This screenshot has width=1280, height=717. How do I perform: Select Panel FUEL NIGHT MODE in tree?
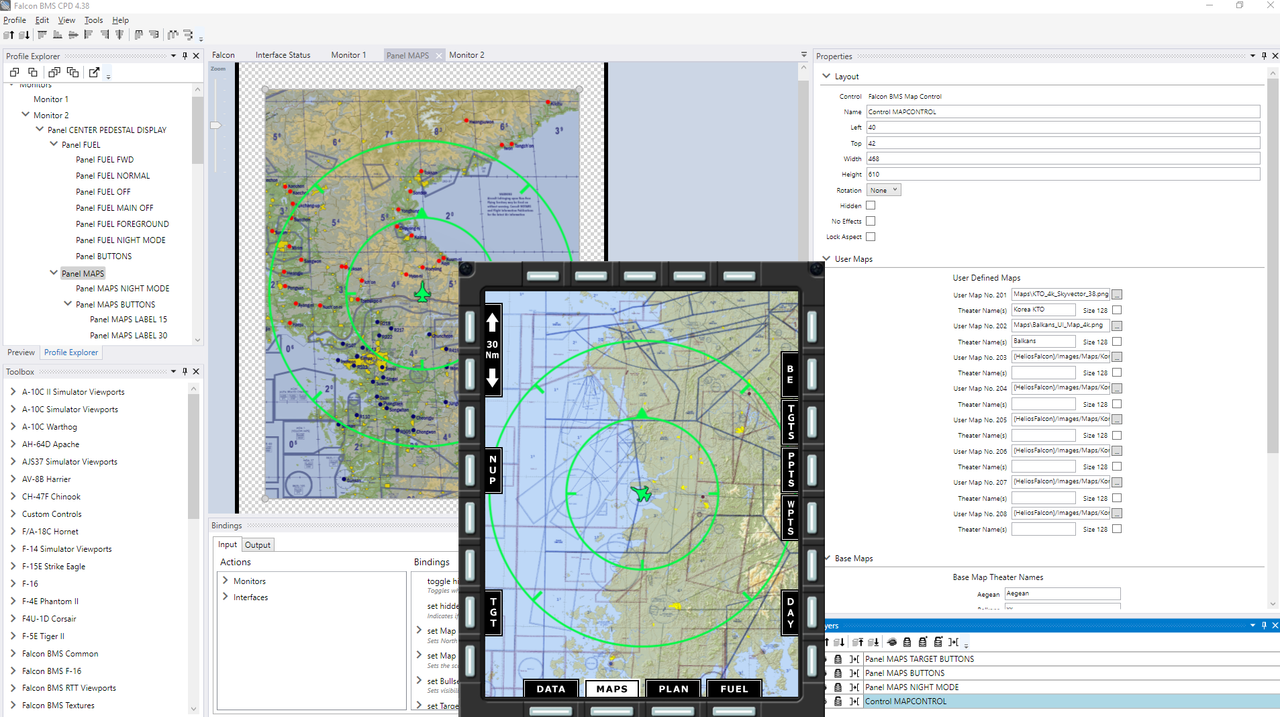[x=120, y=240]
